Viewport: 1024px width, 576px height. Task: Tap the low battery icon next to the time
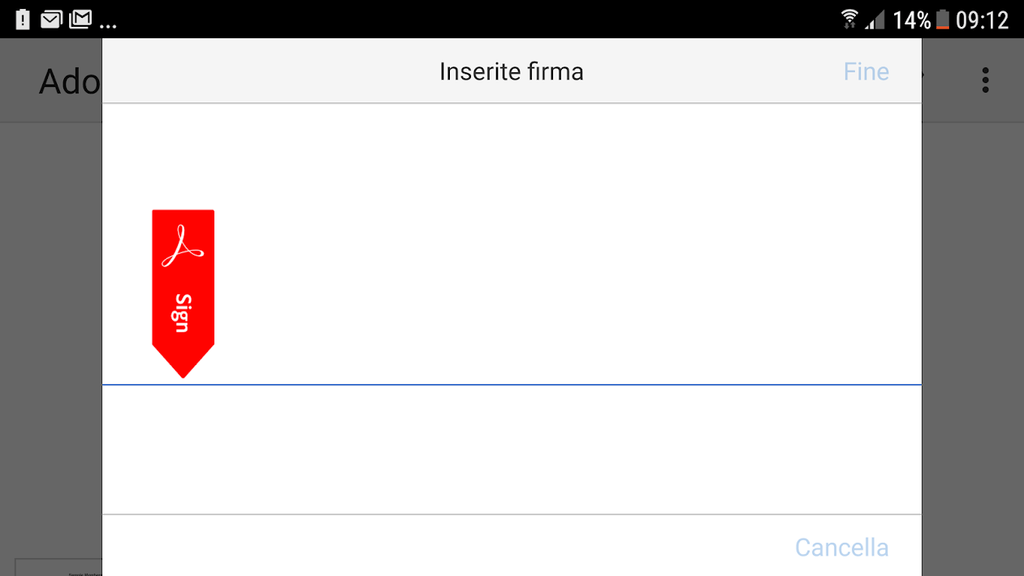942,20
